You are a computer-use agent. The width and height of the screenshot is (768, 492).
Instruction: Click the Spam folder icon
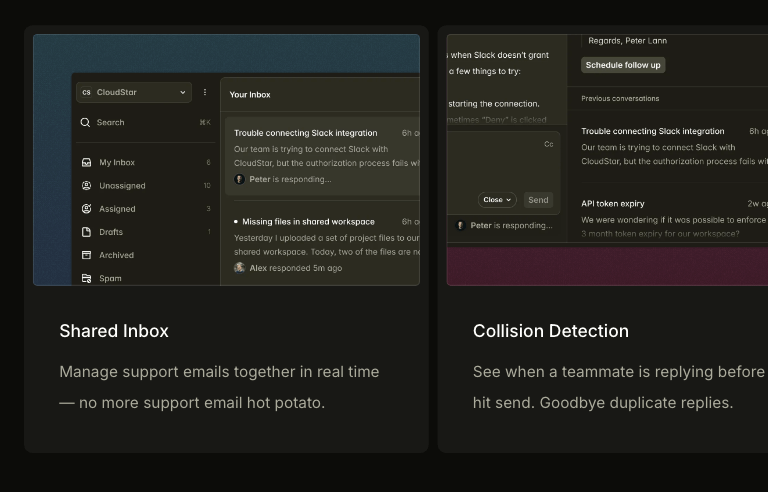(87, 278)
